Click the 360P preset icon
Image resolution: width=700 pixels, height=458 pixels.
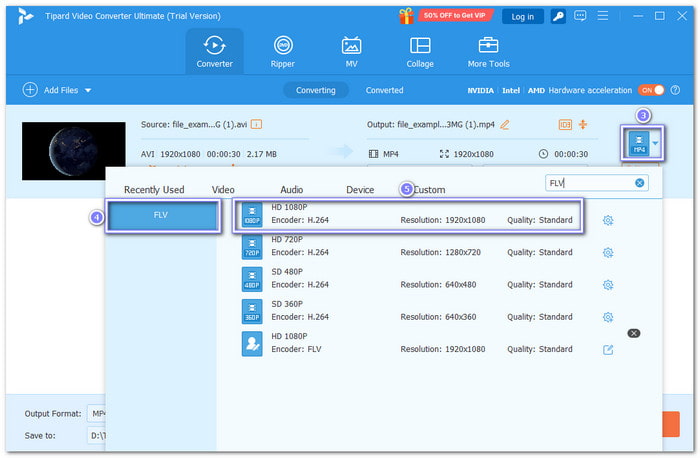click(x=252, y=311)
